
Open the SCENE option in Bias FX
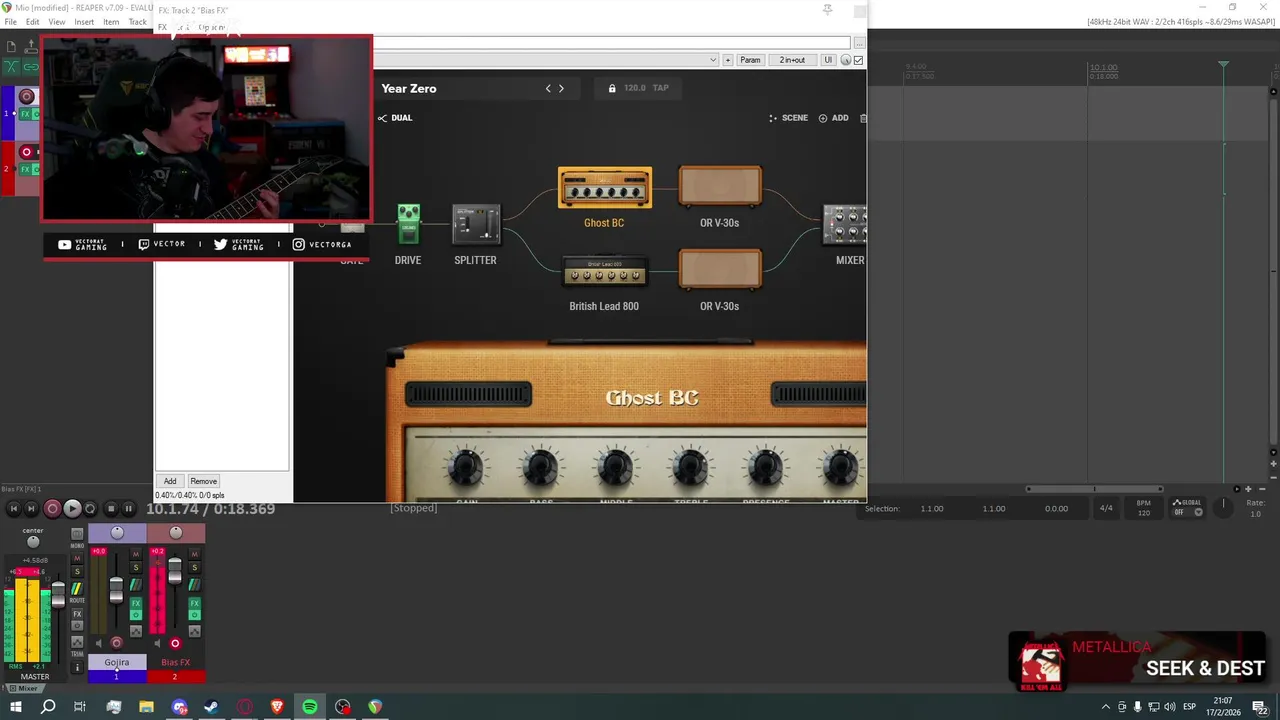[788, 118]
